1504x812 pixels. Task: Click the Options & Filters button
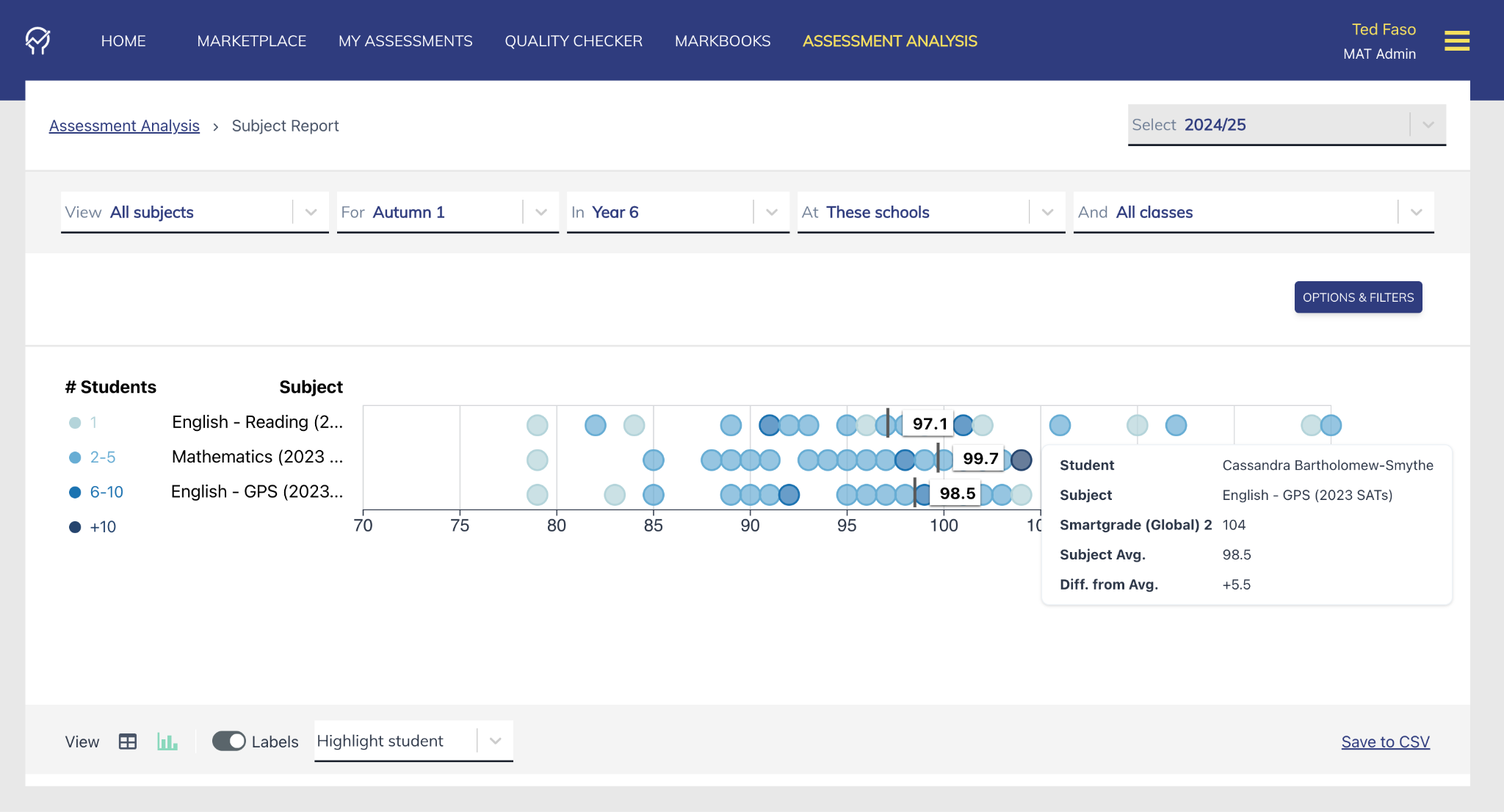coord(1358,297)
